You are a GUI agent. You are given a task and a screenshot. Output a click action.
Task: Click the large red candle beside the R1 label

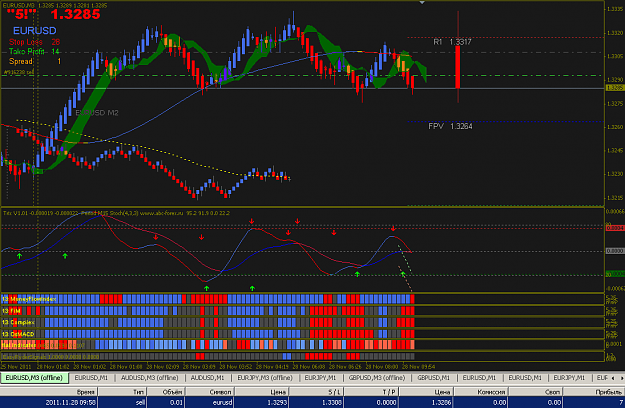[458, 67]
